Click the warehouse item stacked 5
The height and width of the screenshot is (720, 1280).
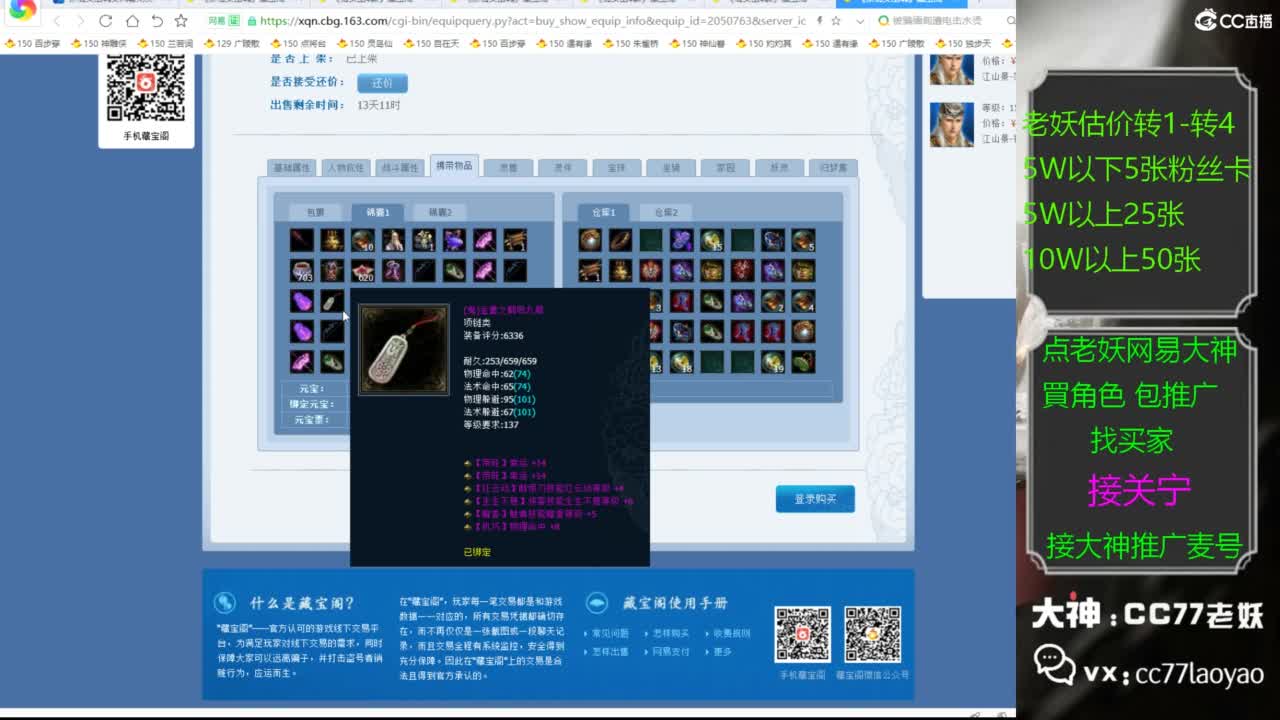pos(803,240)
